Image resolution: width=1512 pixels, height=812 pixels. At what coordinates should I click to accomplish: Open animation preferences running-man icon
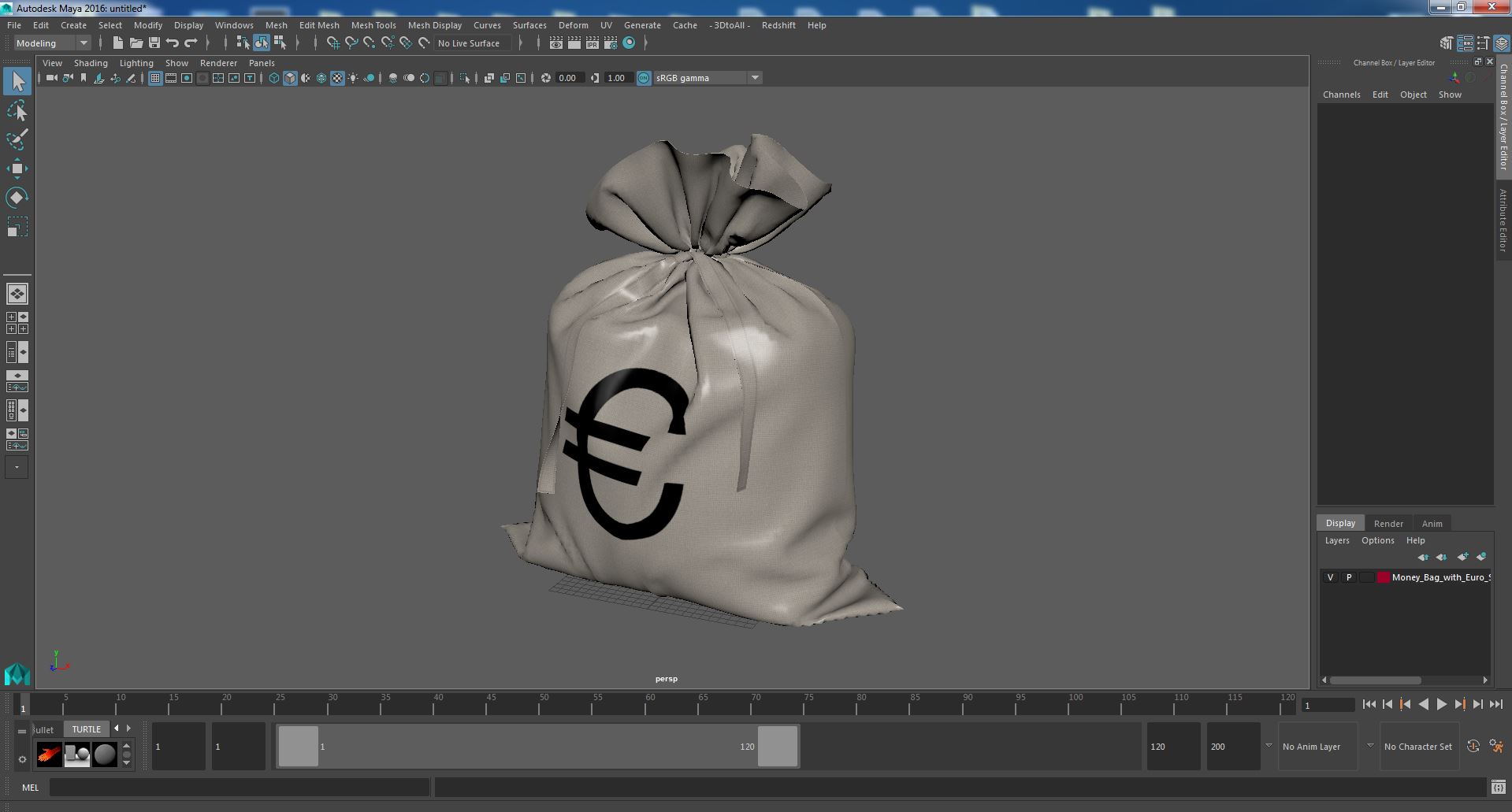(1497, 746)
